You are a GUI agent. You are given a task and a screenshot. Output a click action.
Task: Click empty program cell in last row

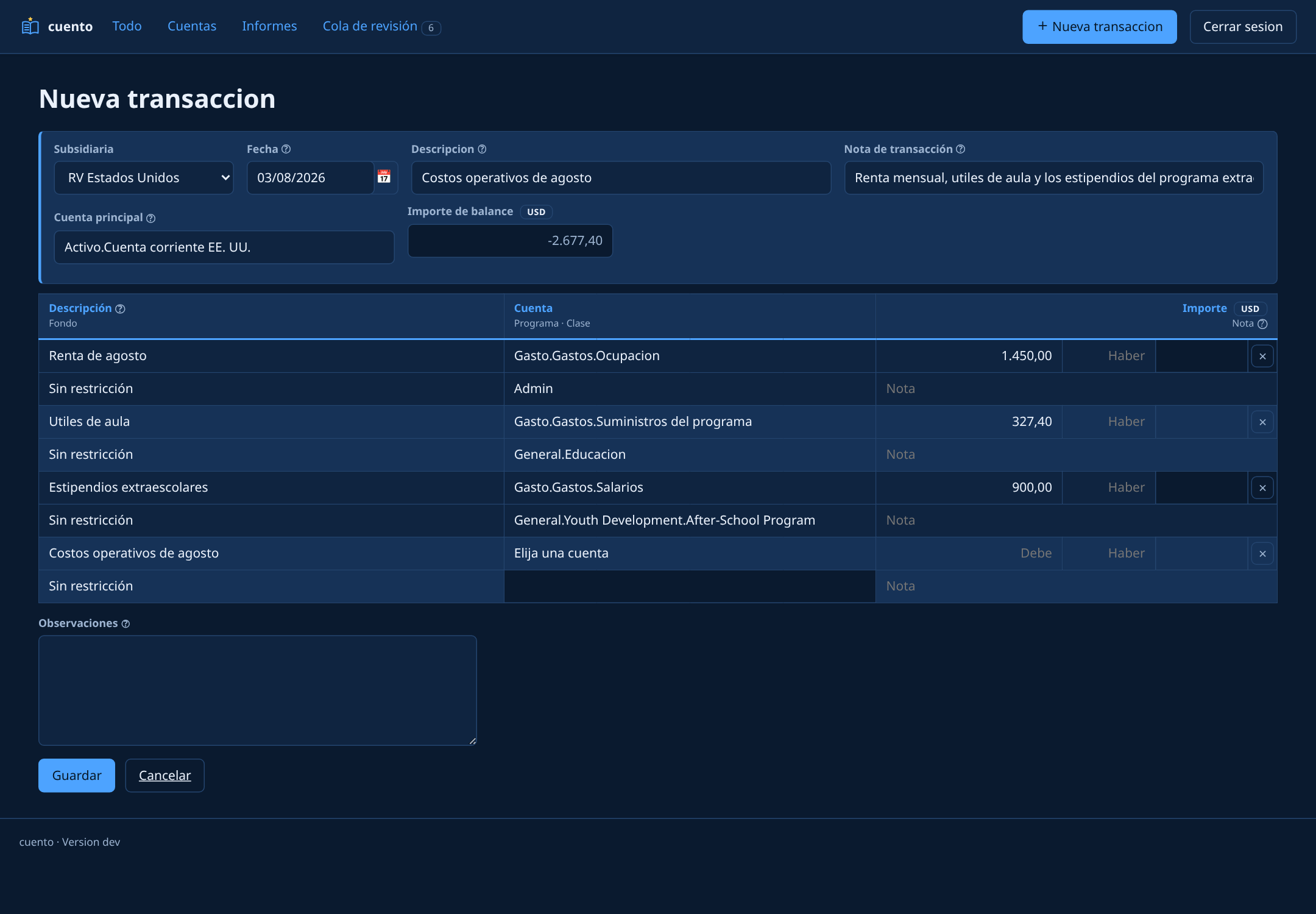(690, 586)
